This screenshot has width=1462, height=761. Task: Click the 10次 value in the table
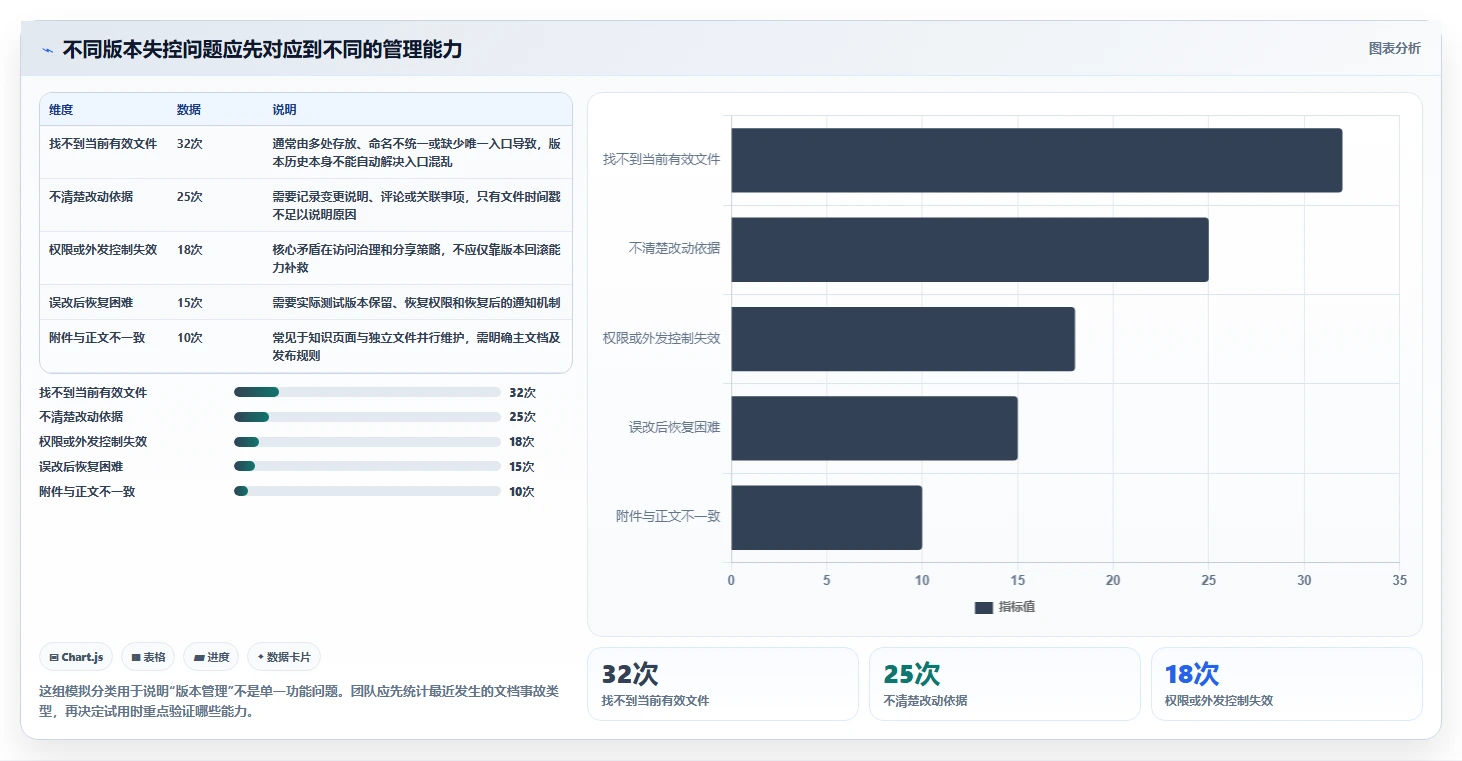tap(190, 338)
